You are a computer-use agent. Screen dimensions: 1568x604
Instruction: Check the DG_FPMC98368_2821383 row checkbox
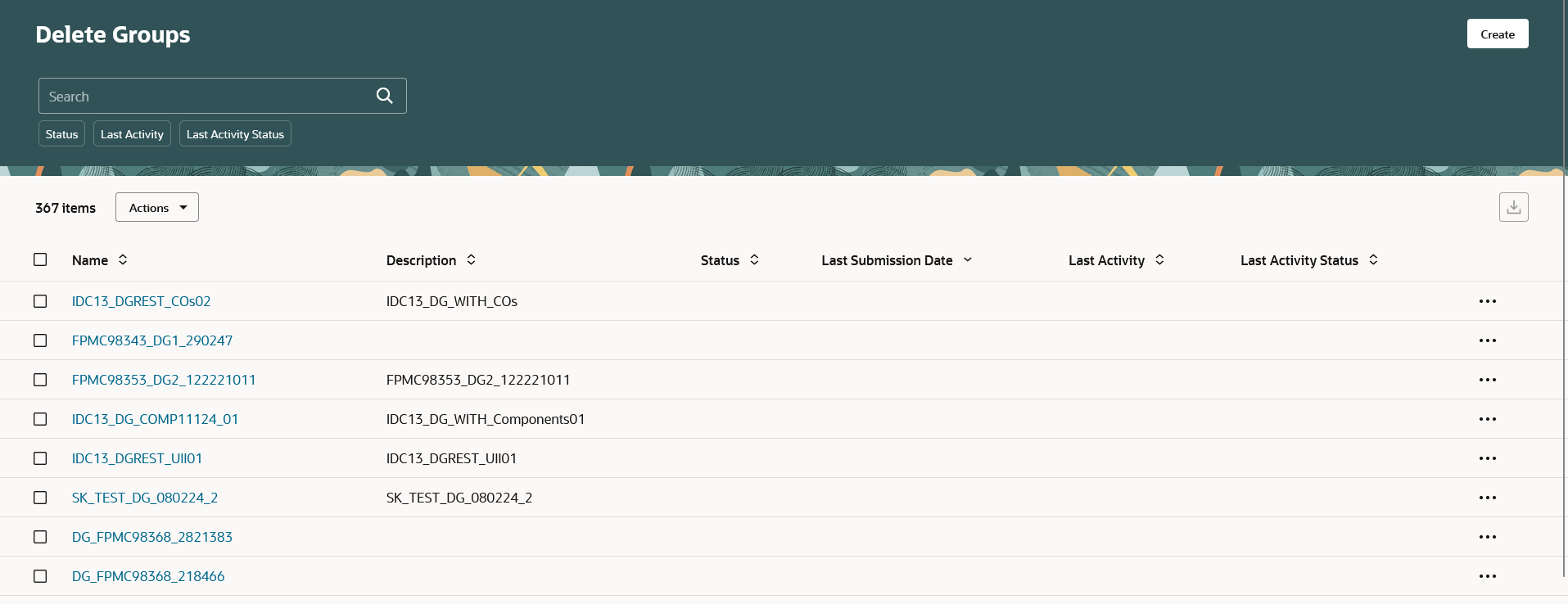[x=40, y=537]
